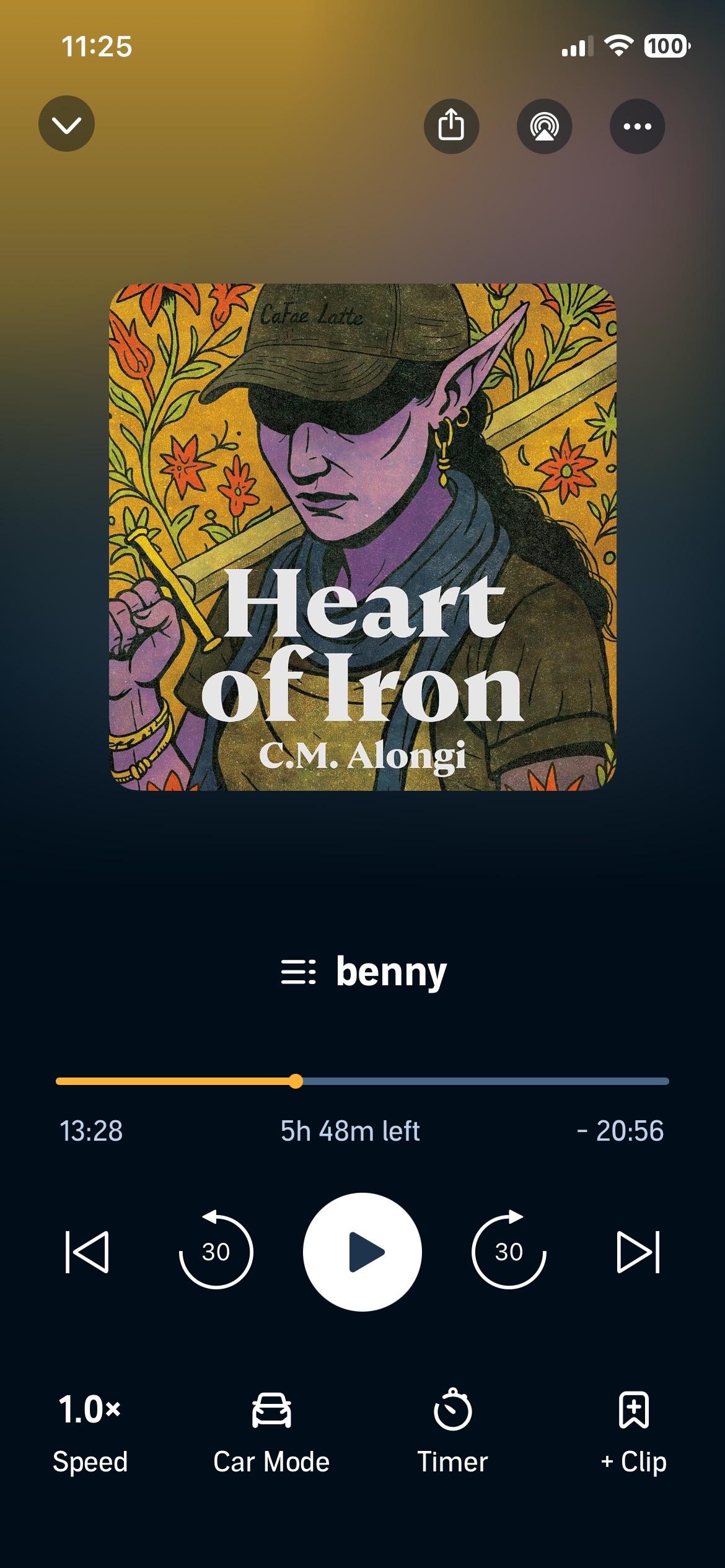Tap the 5h 48m left label

tap(350, 1131)
